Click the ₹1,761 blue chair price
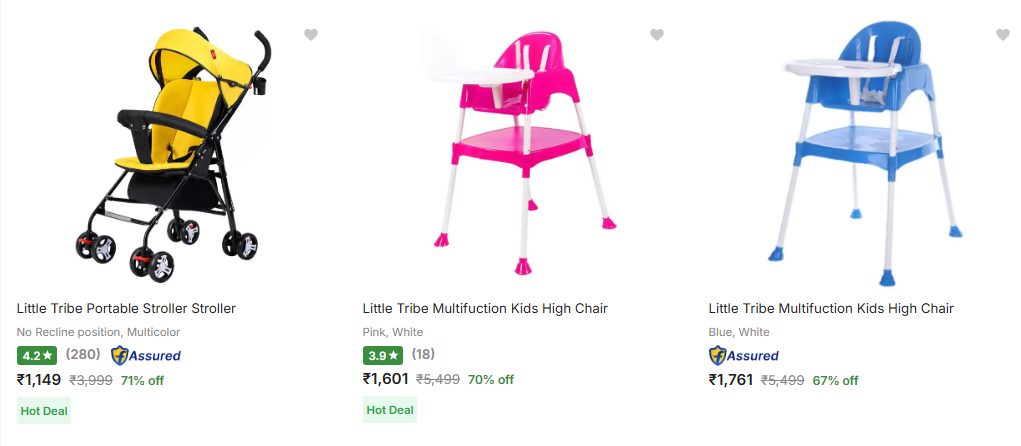 coord(731,380)
